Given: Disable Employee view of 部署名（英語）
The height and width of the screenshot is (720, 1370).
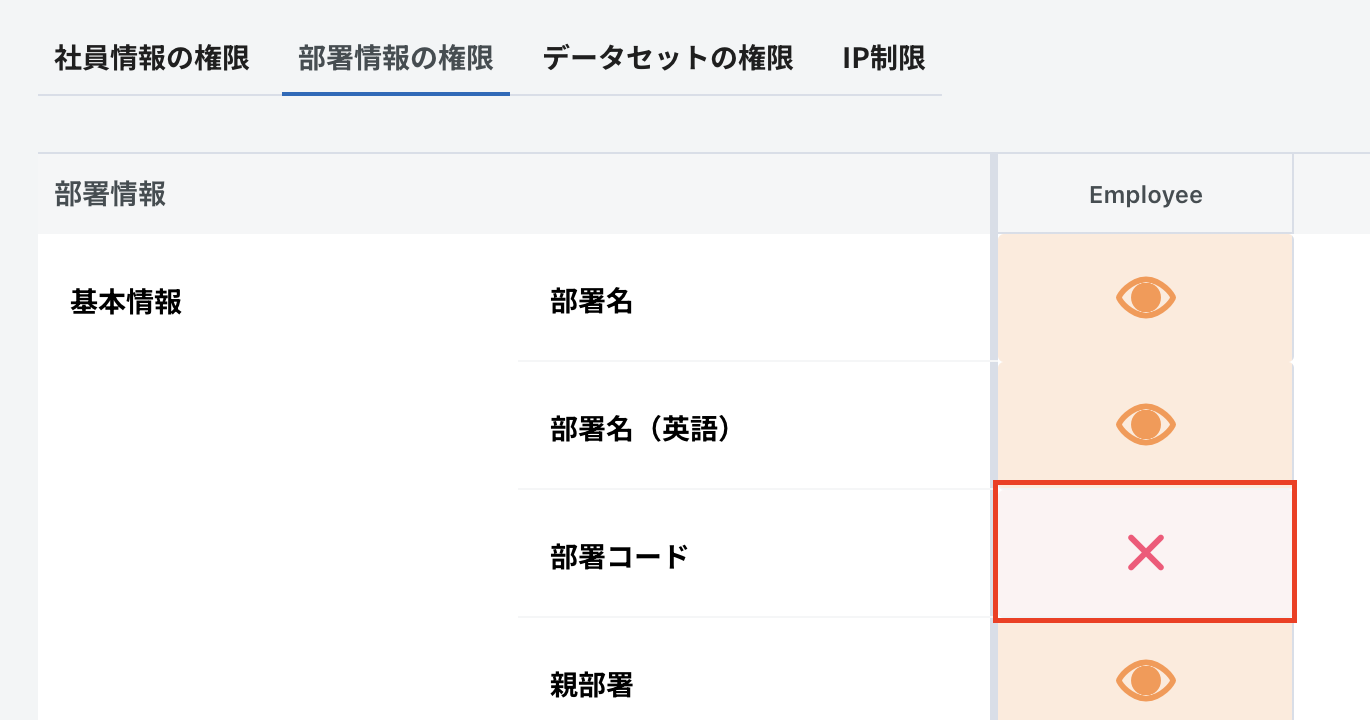Looking at the screenshot, I should (x=1145, y=424).
